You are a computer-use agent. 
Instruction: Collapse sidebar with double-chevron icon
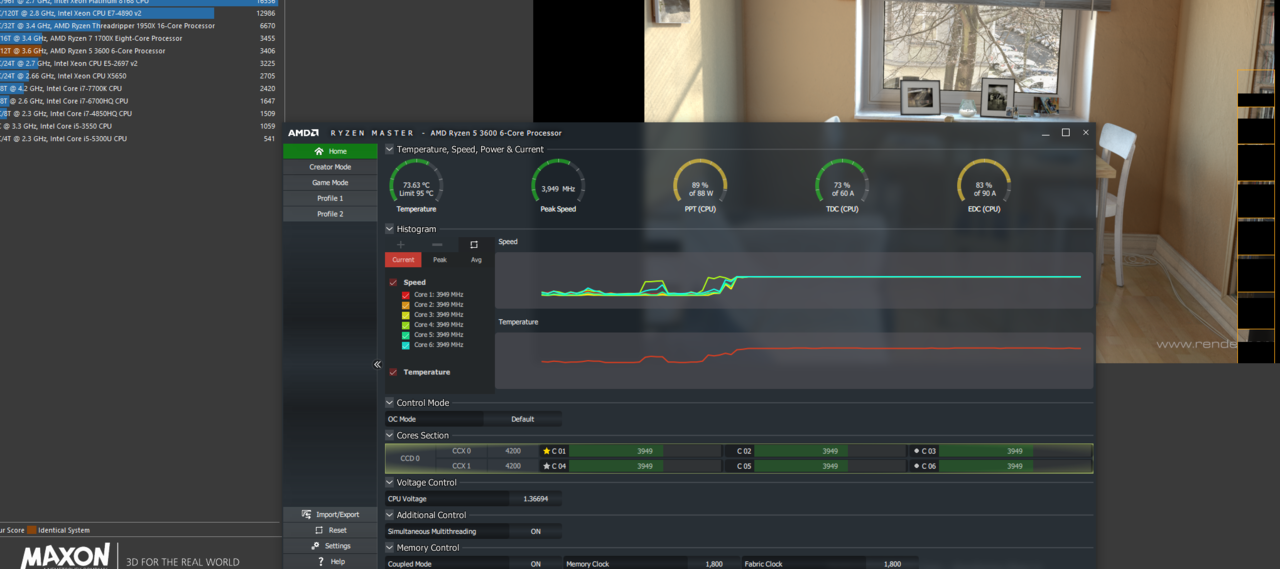[x=378, y=365]
